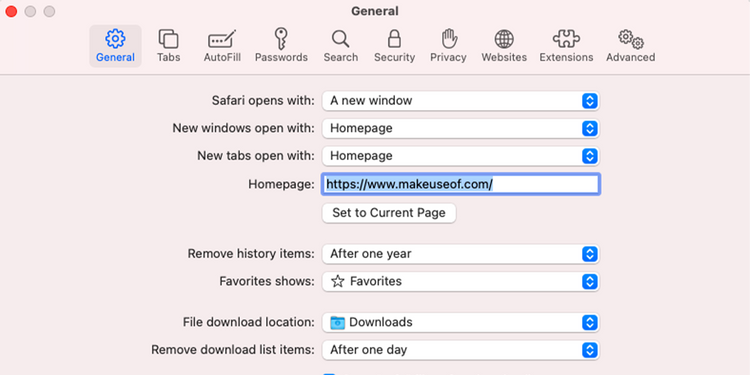This screenshot has height=375, width=750.
Task: Open the Extensions puzzle pane
Action: (x=566, y=46)
